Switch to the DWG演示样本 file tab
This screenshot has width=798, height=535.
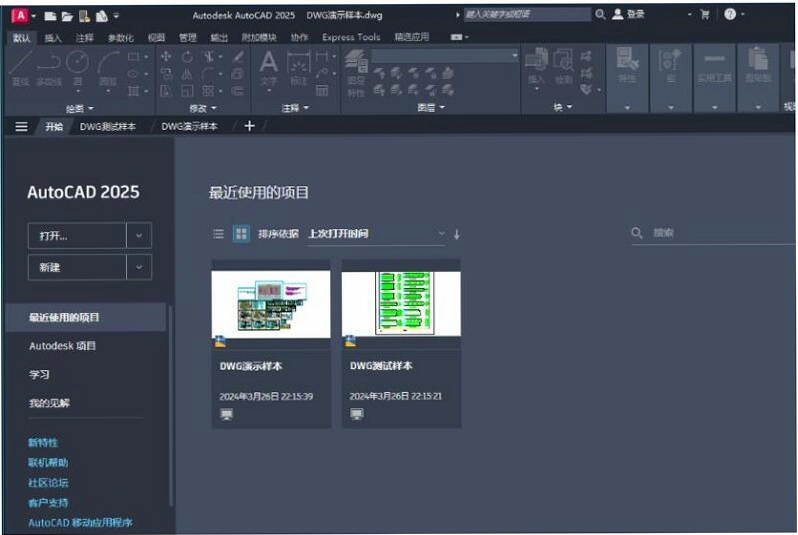(x=189, y=126)
